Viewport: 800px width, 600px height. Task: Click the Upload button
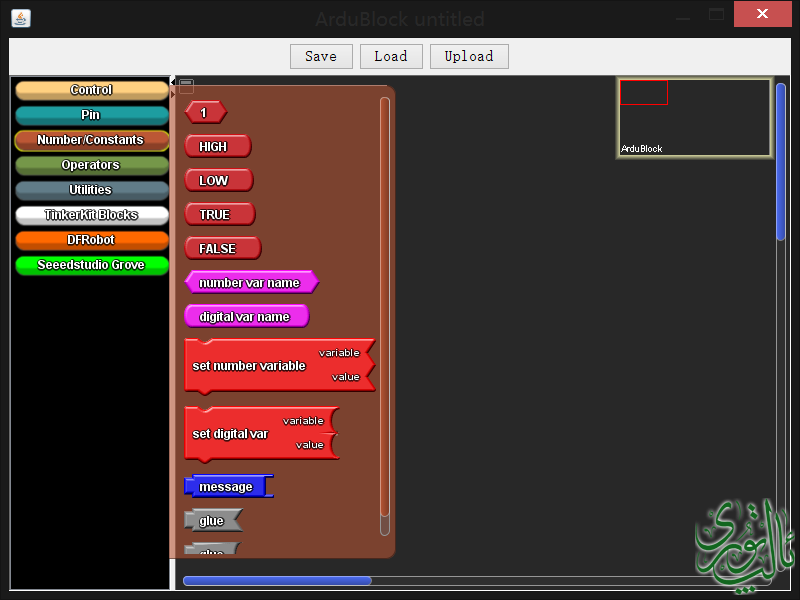[469, 56]
